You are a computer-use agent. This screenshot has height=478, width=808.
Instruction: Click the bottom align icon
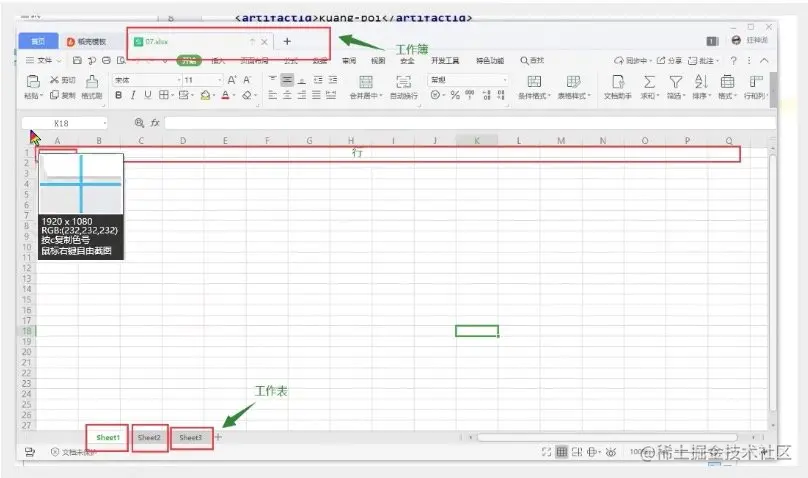(x=302, y=80)
